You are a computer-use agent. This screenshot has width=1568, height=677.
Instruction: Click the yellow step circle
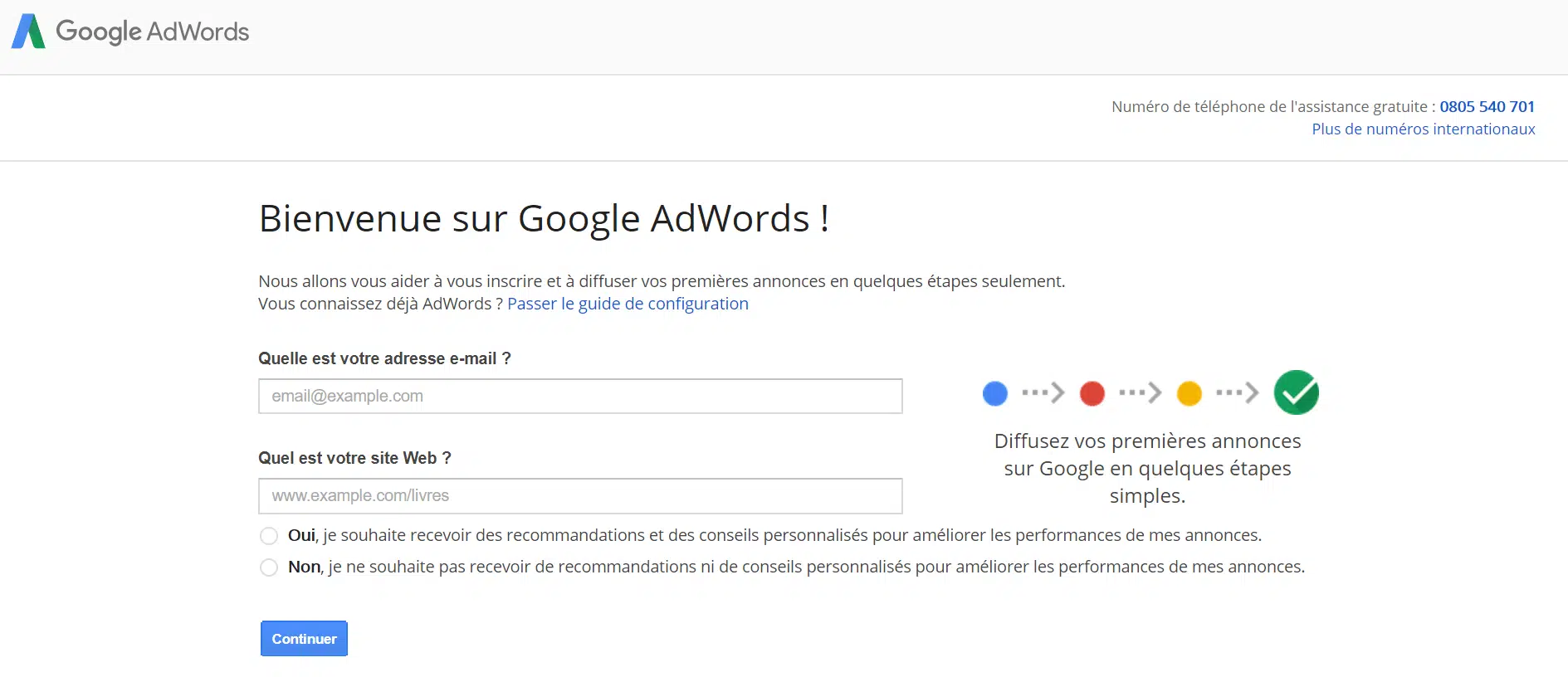(x=1189, y=393)
